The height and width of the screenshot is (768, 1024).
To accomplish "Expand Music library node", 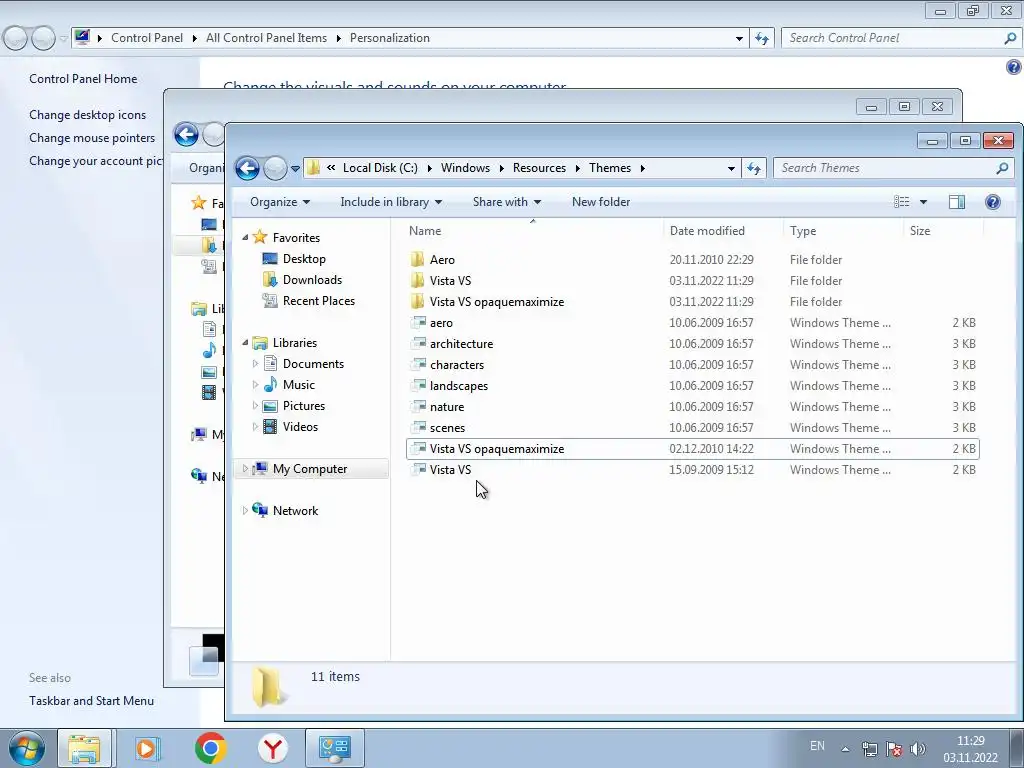I will pyautogui.click(x=255, y=385).
